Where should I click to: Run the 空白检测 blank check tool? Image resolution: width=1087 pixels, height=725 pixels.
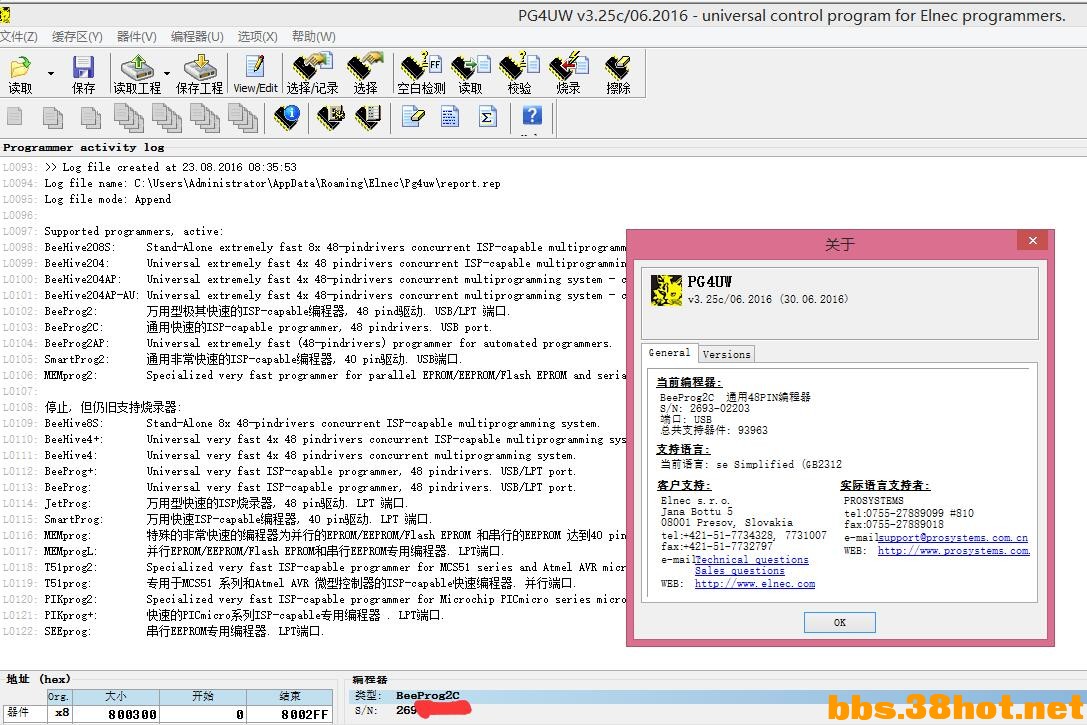click(x=421, y=73)
